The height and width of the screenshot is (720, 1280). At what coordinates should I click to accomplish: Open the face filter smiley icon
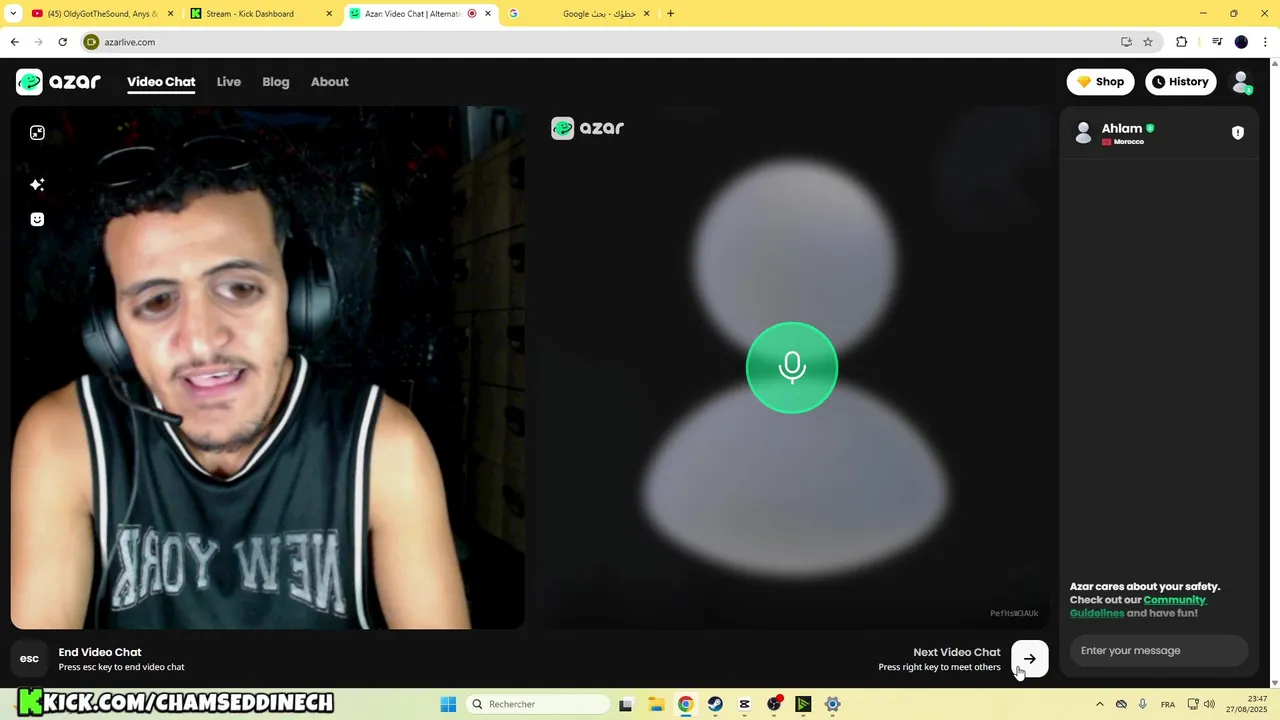(x=37, y=219)
